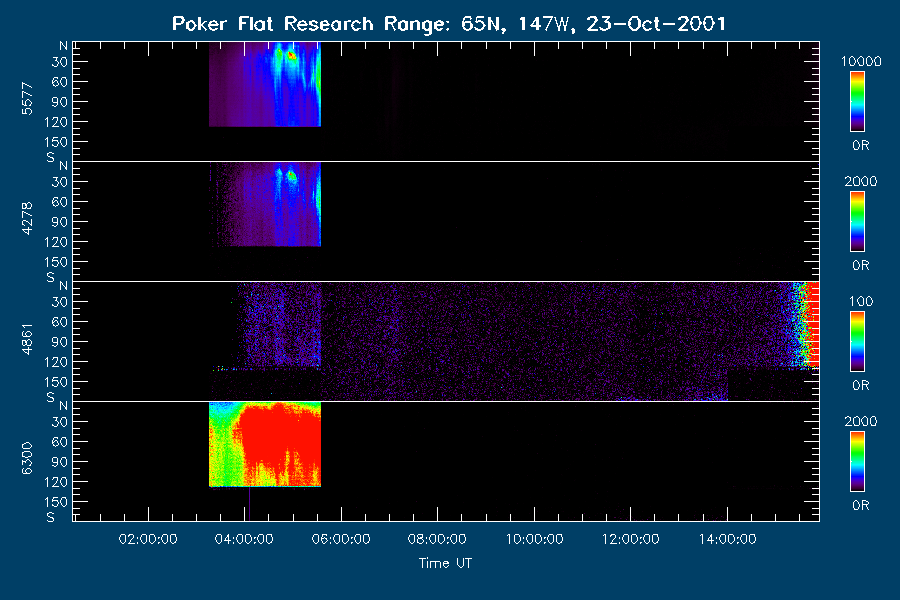Viewport: 900px width, 600px height.
Task: Click the 60 tick label on the 6300 panel
Action: point(60,442)
